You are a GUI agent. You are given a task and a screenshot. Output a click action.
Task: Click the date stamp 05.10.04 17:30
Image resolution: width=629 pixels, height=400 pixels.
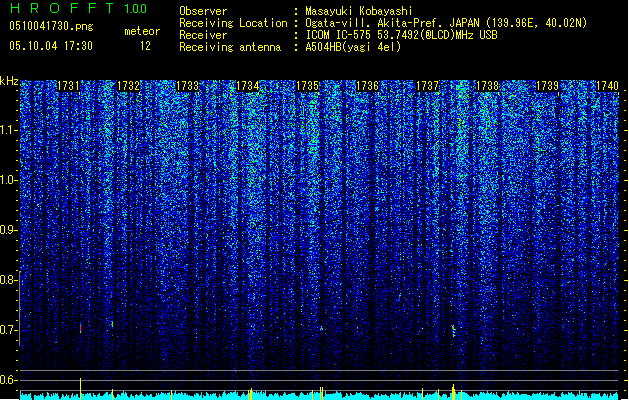(x=51, y=46)
